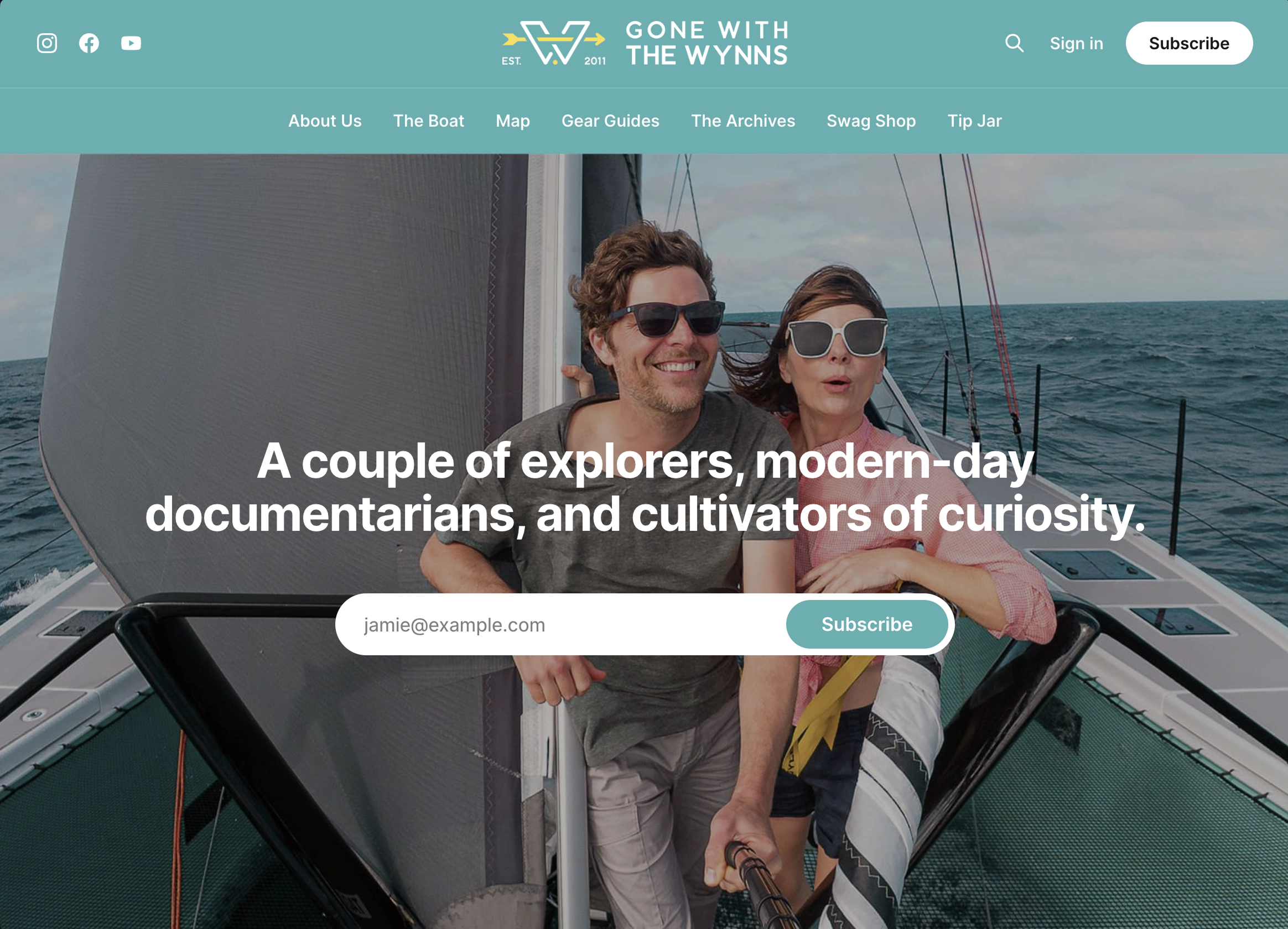Visit the Swag Shop
This screenshot has width=1288, height=929.
coord(871,121)
